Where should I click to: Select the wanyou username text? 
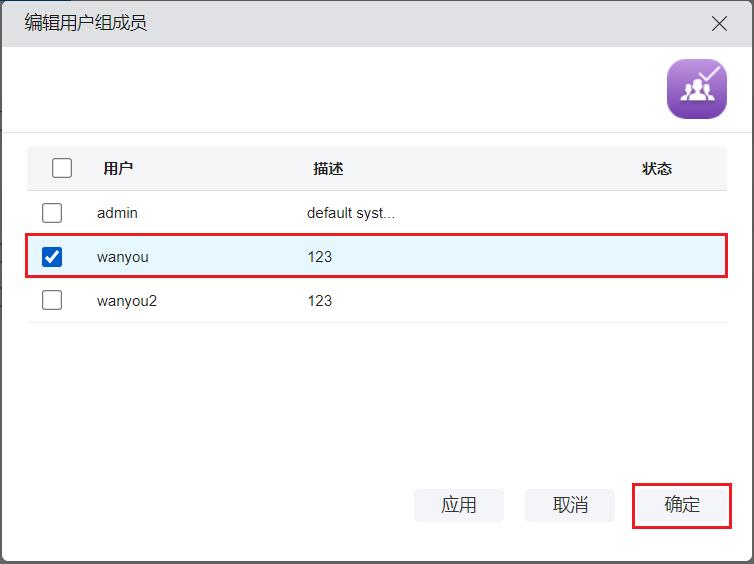[x=122, y=257]
